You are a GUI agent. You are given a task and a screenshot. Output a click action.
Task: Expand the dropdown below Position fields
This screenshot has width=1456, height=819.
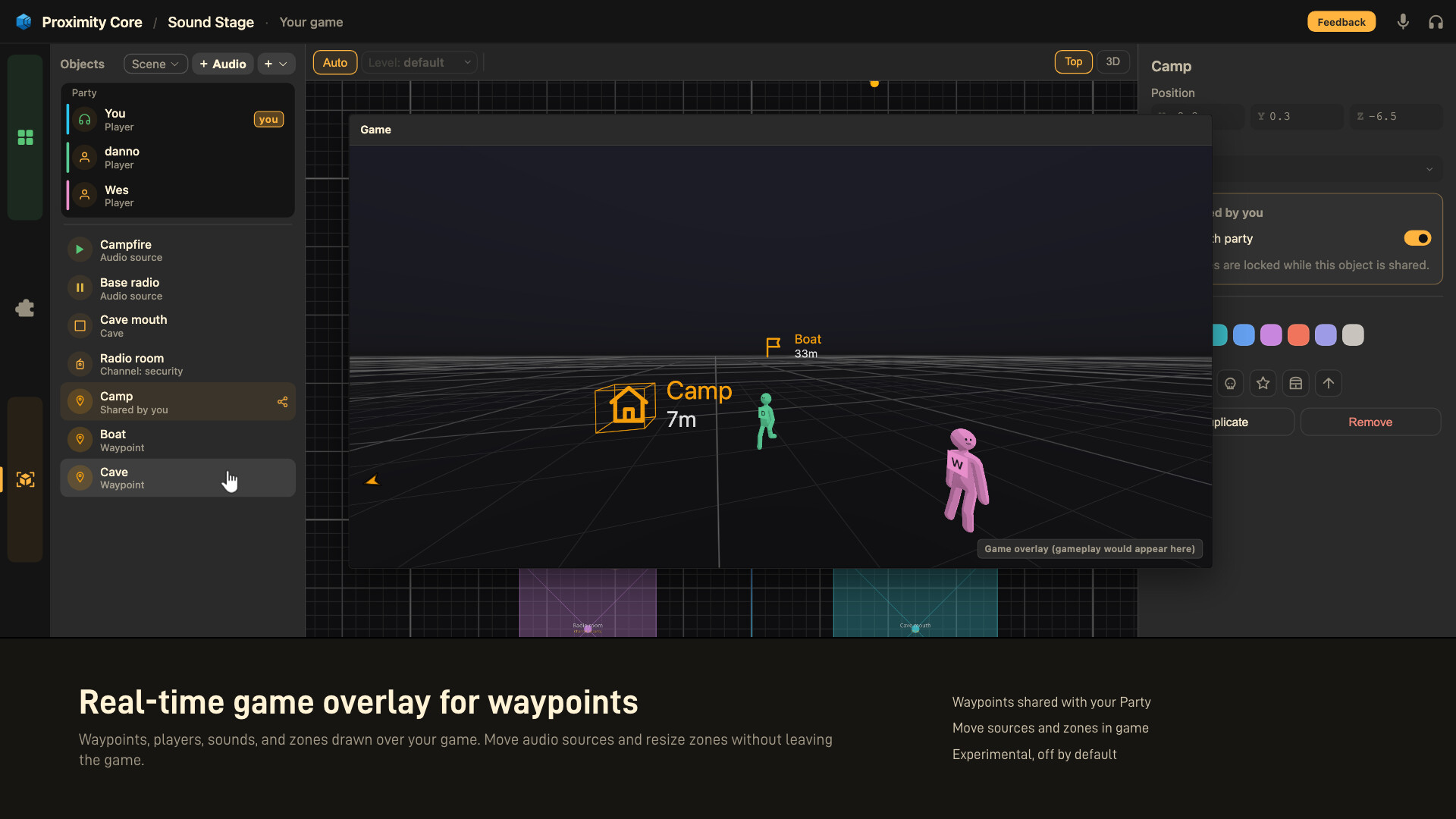pos(1327,169)
